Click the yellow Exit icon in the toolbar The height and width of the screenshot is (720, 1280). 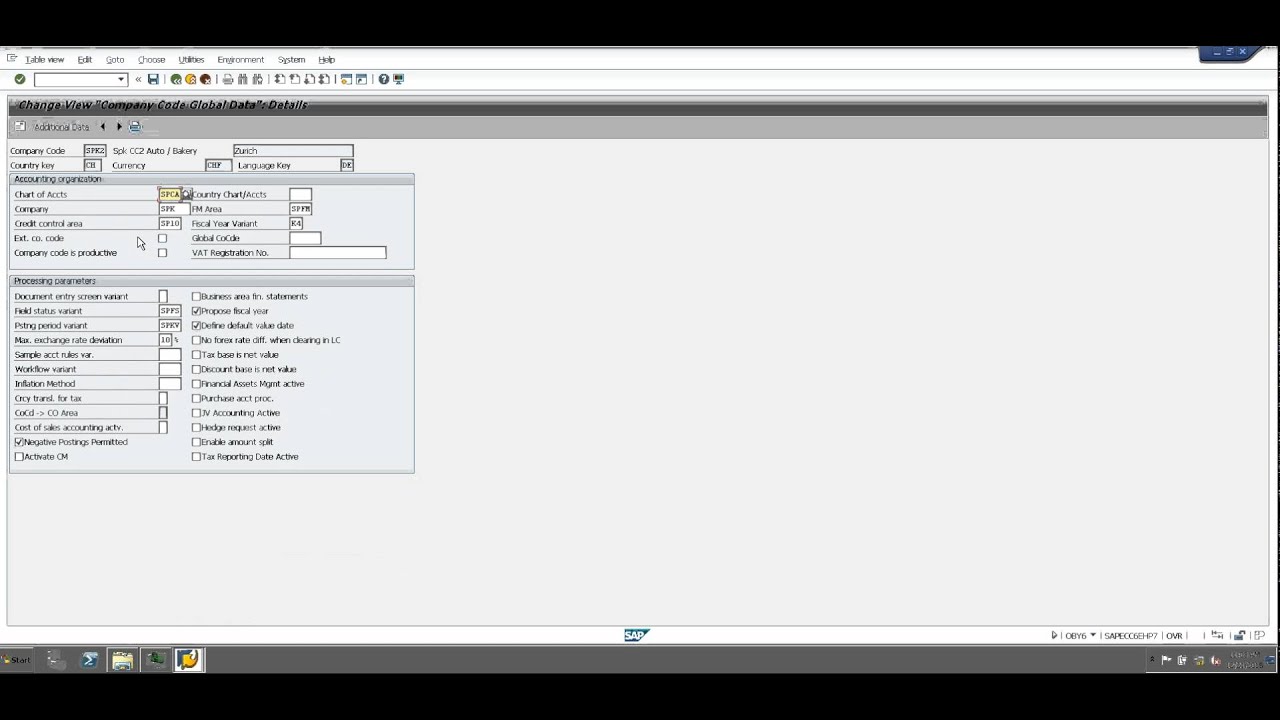click(x=190, y=79)
